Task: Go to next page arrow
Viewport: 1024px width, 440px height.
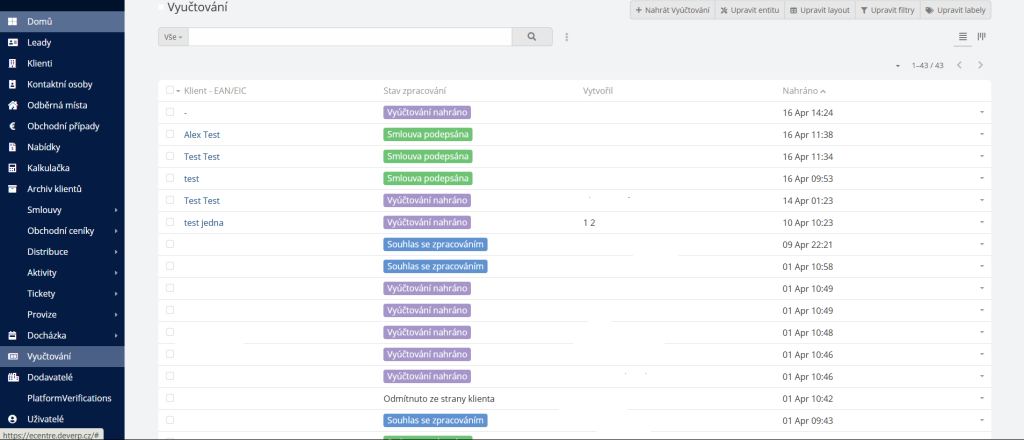Action: 980,65
